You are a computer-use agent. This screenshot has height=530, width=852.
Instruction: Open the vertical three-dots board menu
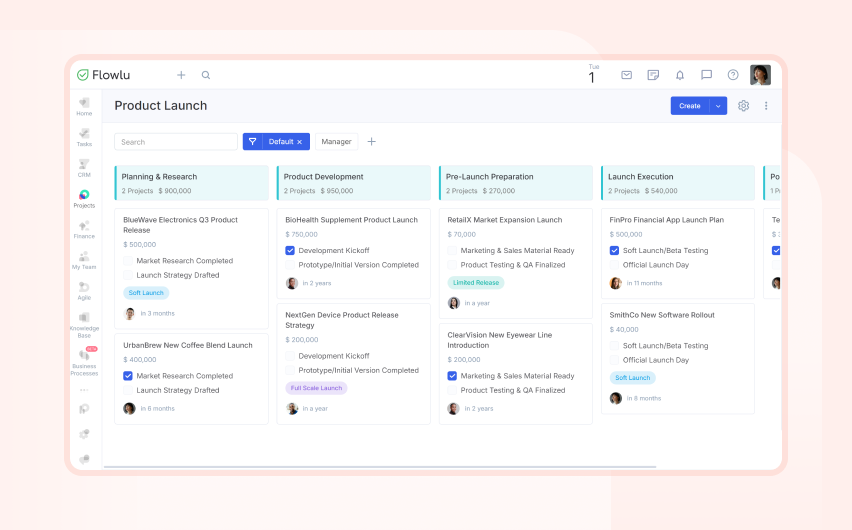(x=766, y=106)
